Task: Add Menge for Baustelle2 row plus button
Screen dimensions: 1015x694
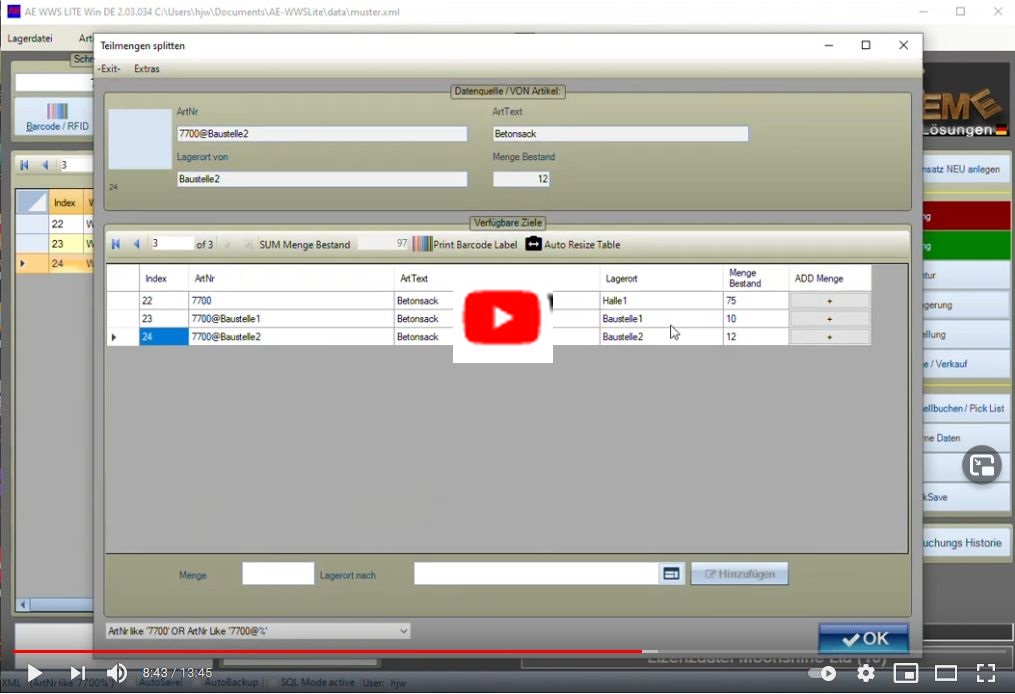Action: 829,337
